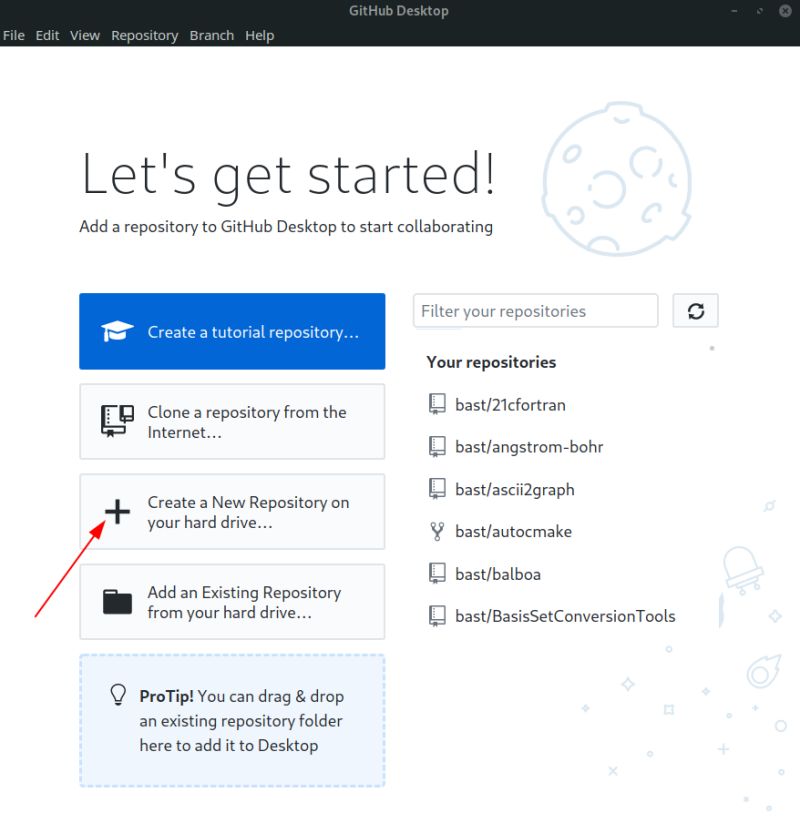The image size is (800, 823).
Task: Click Add an Existing Repository button
Action: coord(232,602)
